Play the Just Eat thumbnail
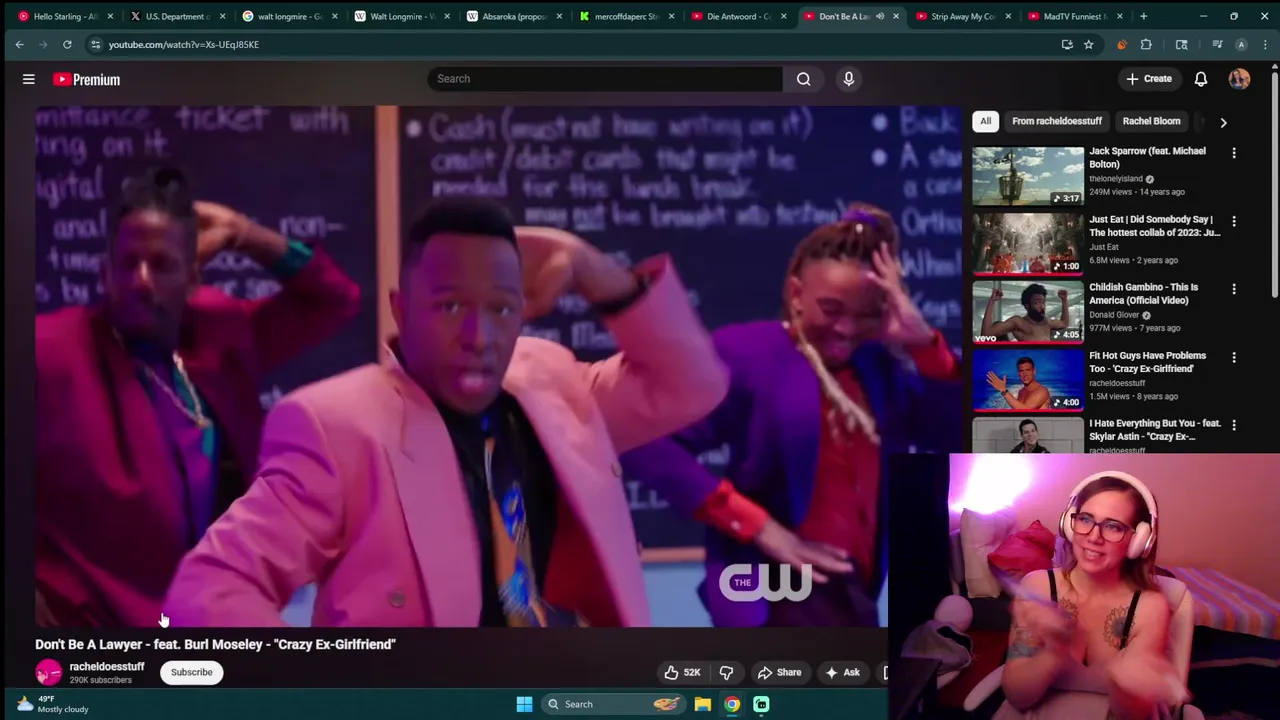The width and height of the screenshot is (1280, 720). (x=1028, y=244)
